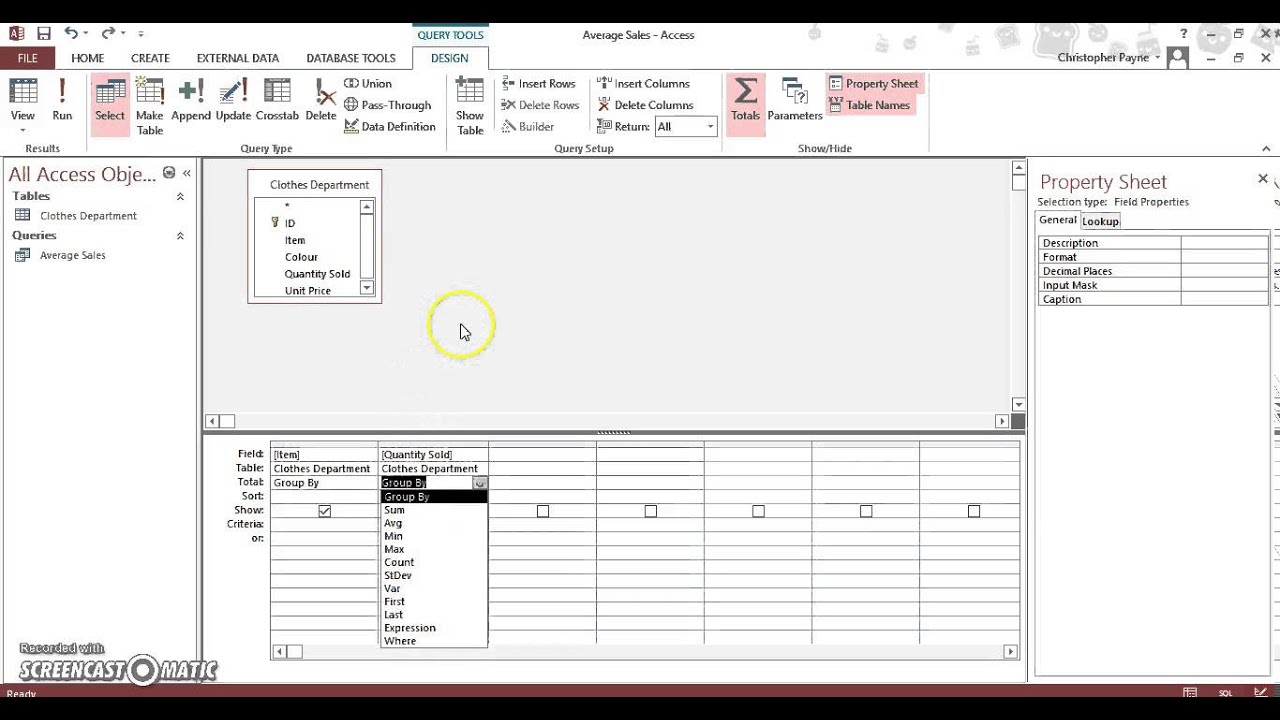Toggle the Property Sheet pane
This screenshot has height=720, width=1280.
tap(874, 84)
